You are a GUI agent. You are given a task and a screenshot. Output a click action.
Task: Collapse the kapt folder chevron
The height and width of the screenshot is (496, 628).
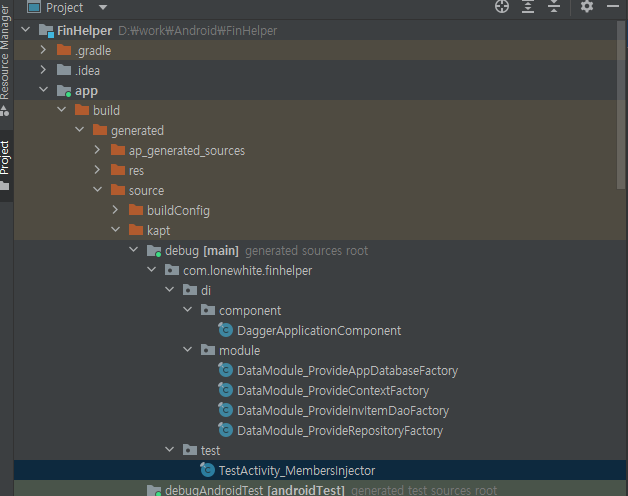coord(115,230)
